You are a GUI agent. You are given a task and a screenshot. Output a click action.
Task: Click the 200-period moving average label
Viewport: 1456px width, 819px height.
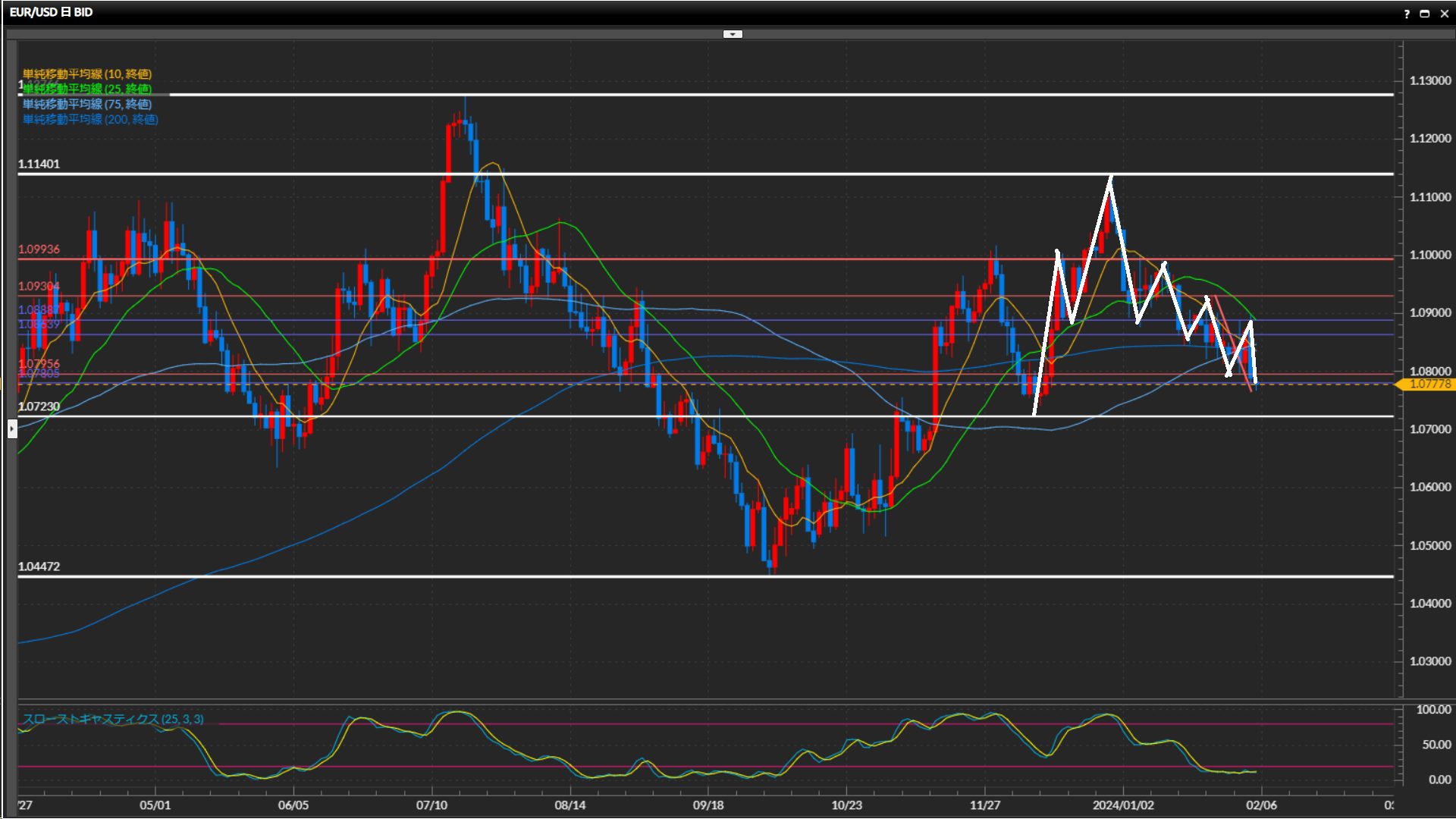[90, 119]
